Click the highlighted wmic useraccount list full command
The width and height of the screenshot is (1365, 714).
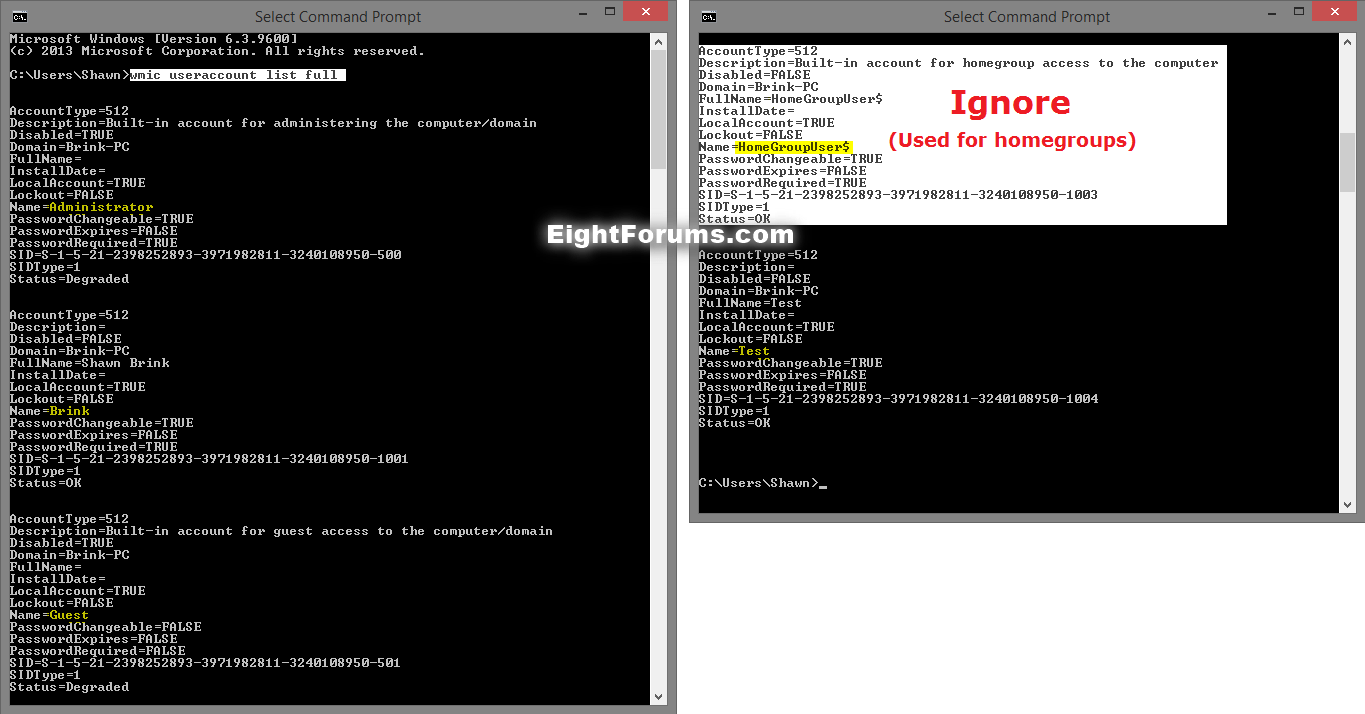(x=237, y=75)
